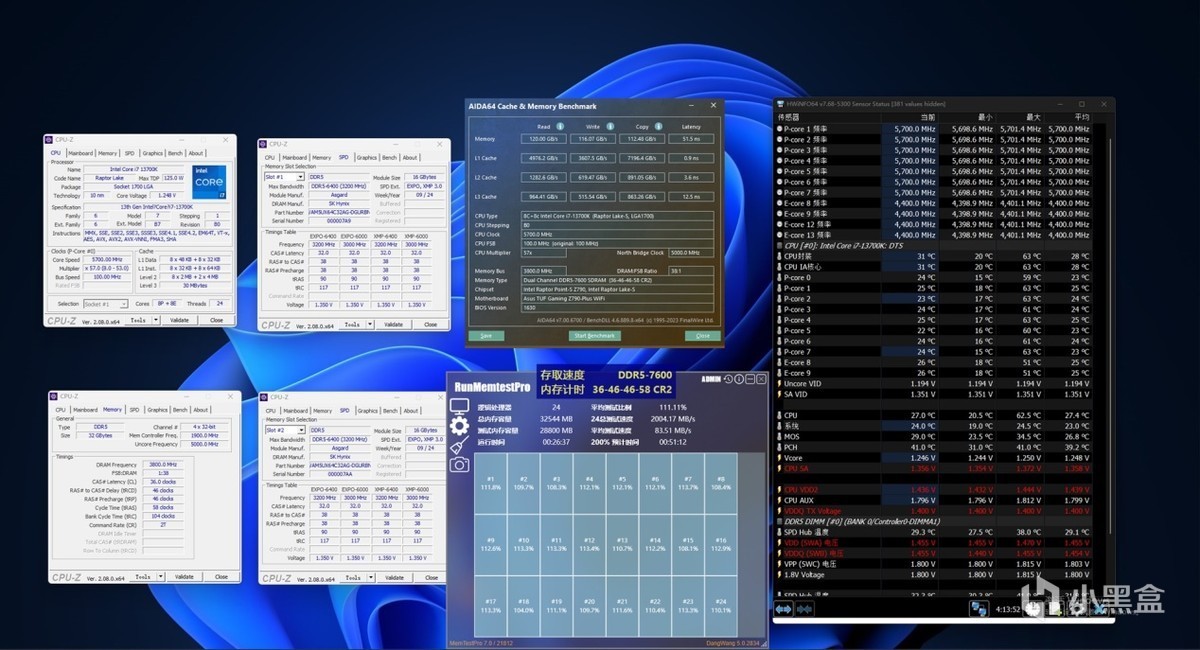Select the Uncore VID row in HWiNFO
Viewport: 1200px width, 650px height.
[x=934, y=384]
